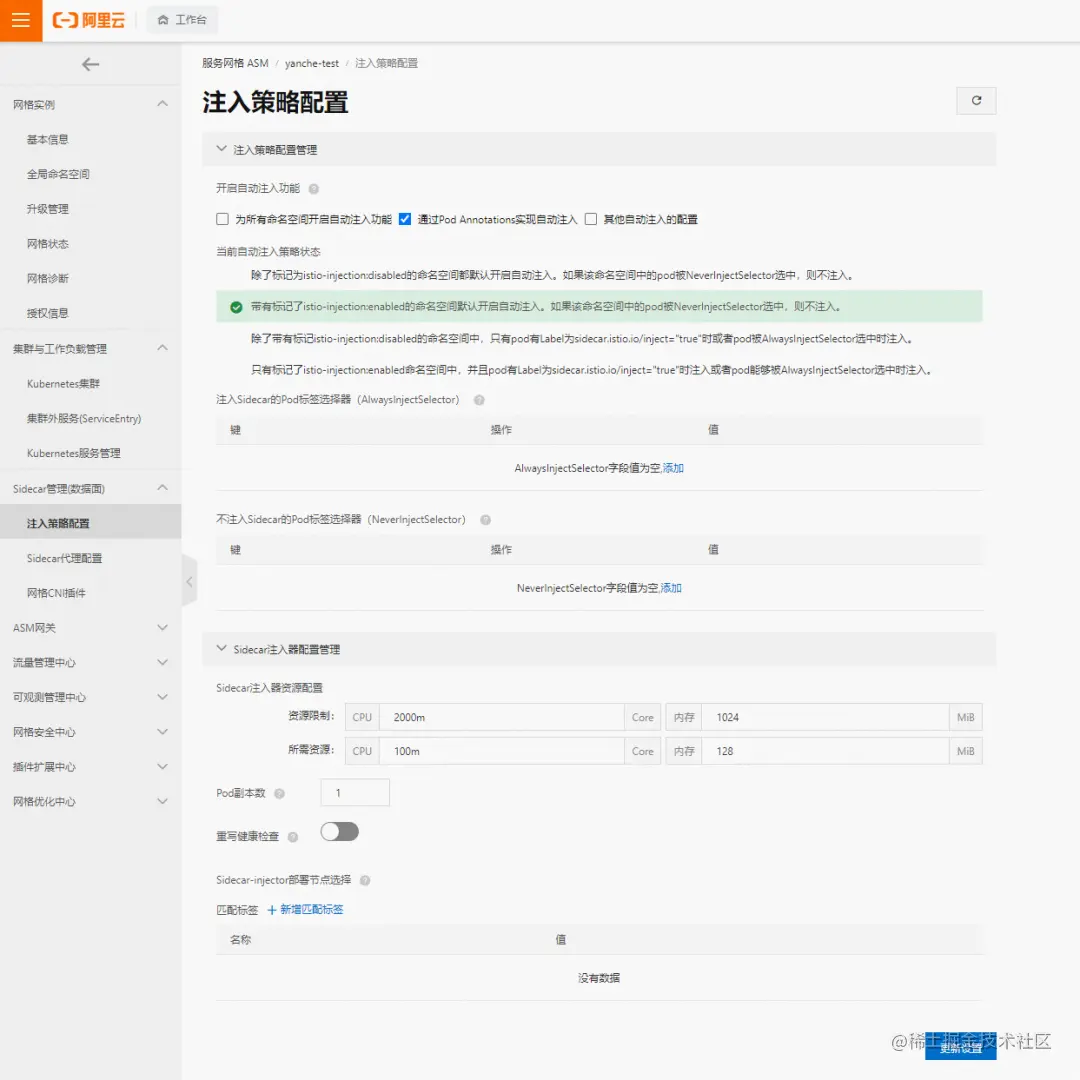1080x1080 pixels.
Task: Enable 为所有命名空间开启自动注入功能 checkbox
Action: tap(222, 219)
